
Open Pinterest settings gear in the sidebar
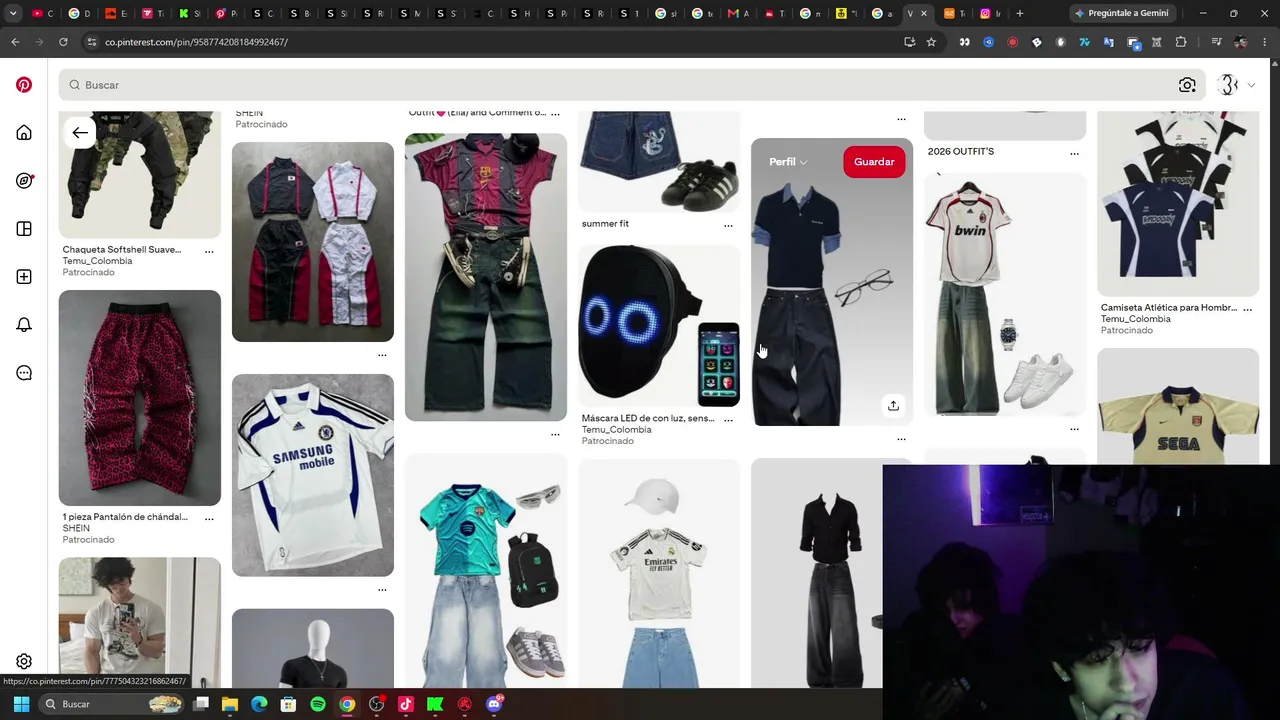(24, 662)
